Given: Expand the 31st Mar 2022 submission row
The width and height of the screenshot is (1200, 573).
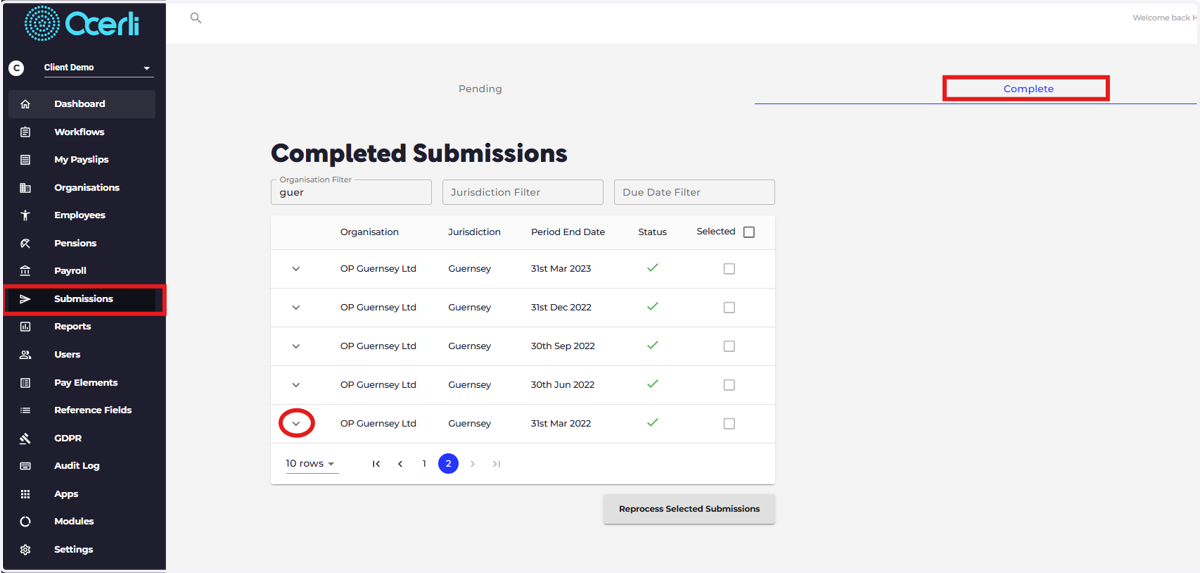Looking at the screenshot, I should 296,424.
